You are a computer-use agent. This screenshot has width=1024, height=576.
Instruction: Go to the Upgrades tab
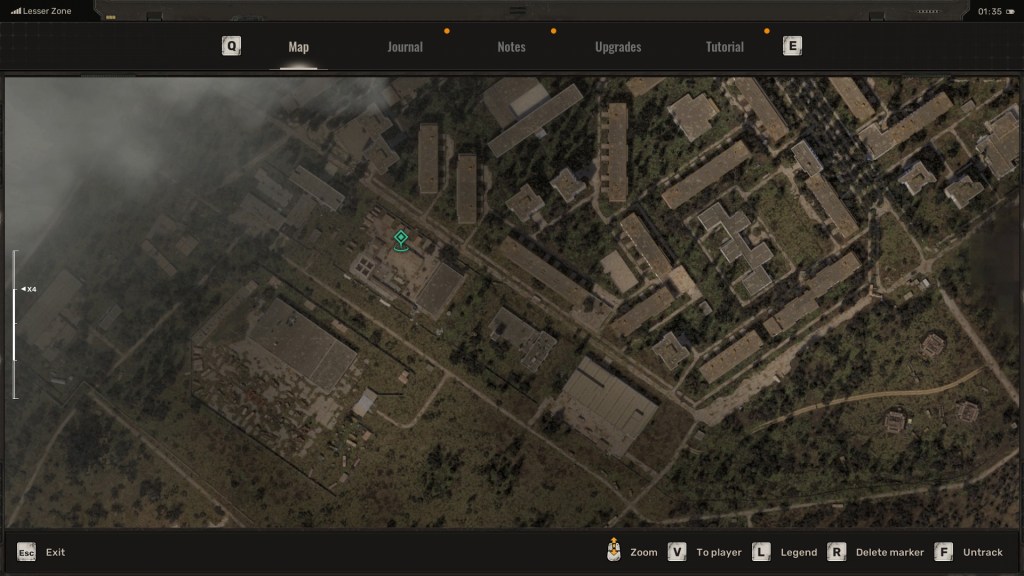618,47
